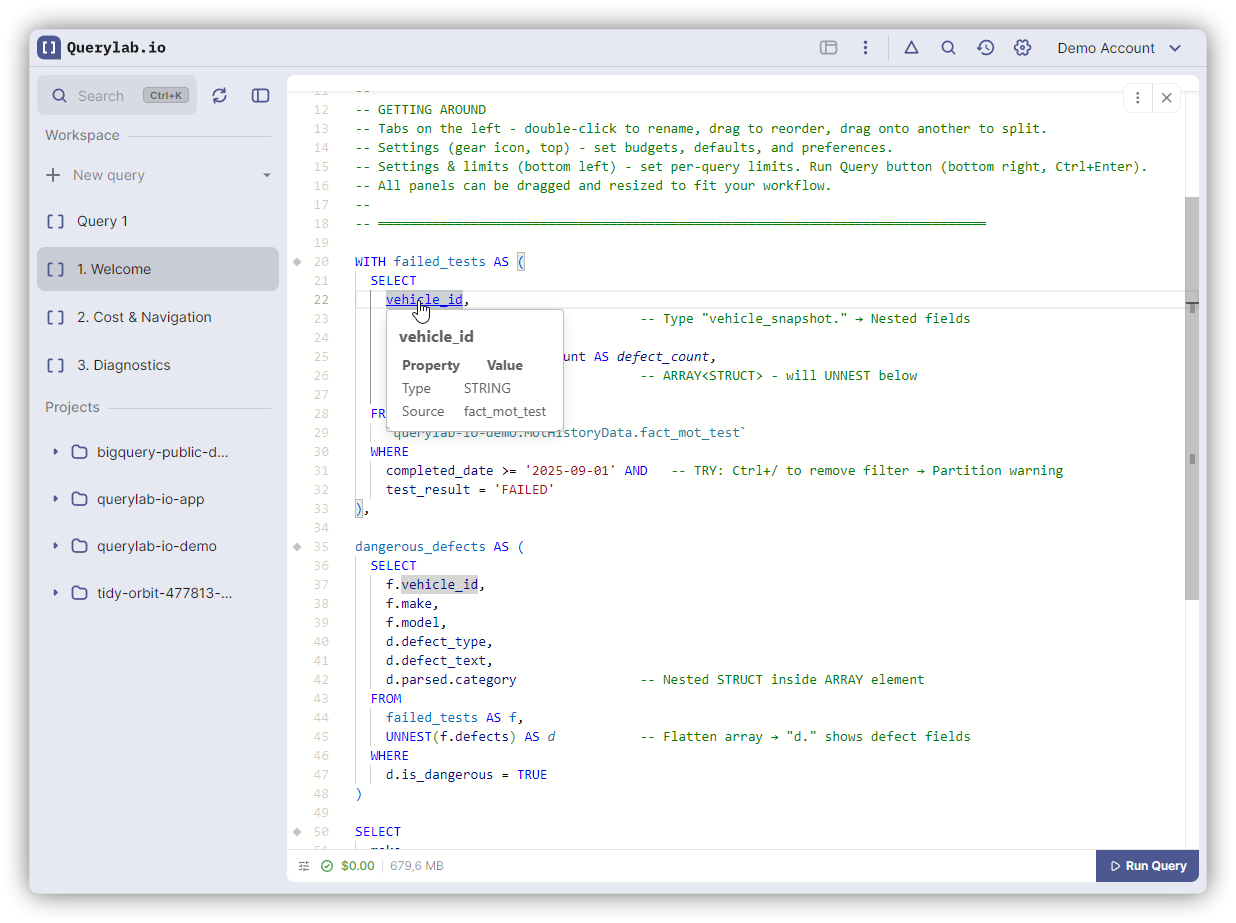1236x923 pixels.
Task: Click the editor vertical scrollbar thumb
Action: coord(1191,398)
